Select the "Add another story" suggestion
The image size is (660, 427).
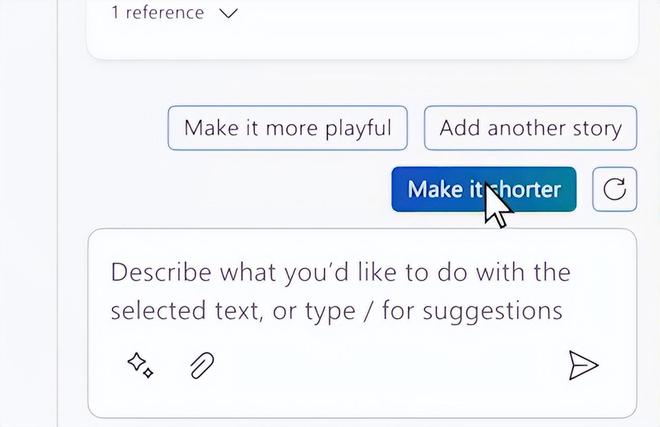(x=530, y=128)
